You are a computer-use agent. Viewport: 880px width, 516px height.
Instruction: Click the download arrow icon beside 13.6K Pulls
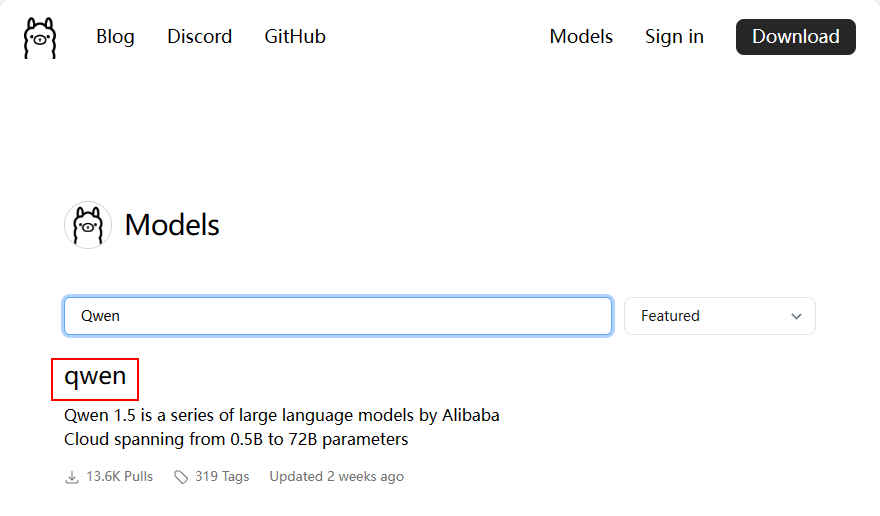pyautogui.click(x=72, y=477)
